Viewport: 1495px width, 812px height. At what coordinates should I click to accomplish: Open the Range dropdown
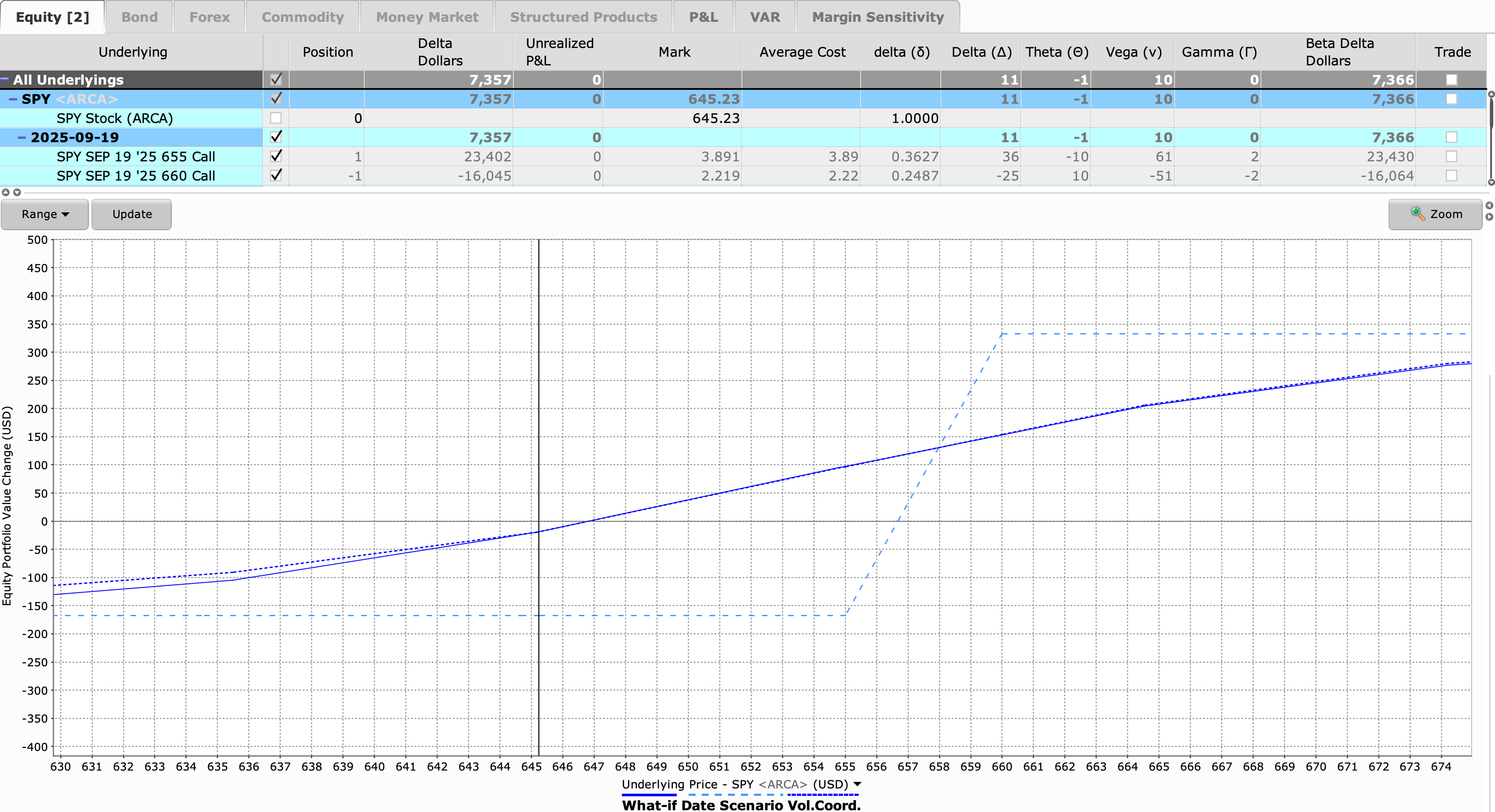44,214
